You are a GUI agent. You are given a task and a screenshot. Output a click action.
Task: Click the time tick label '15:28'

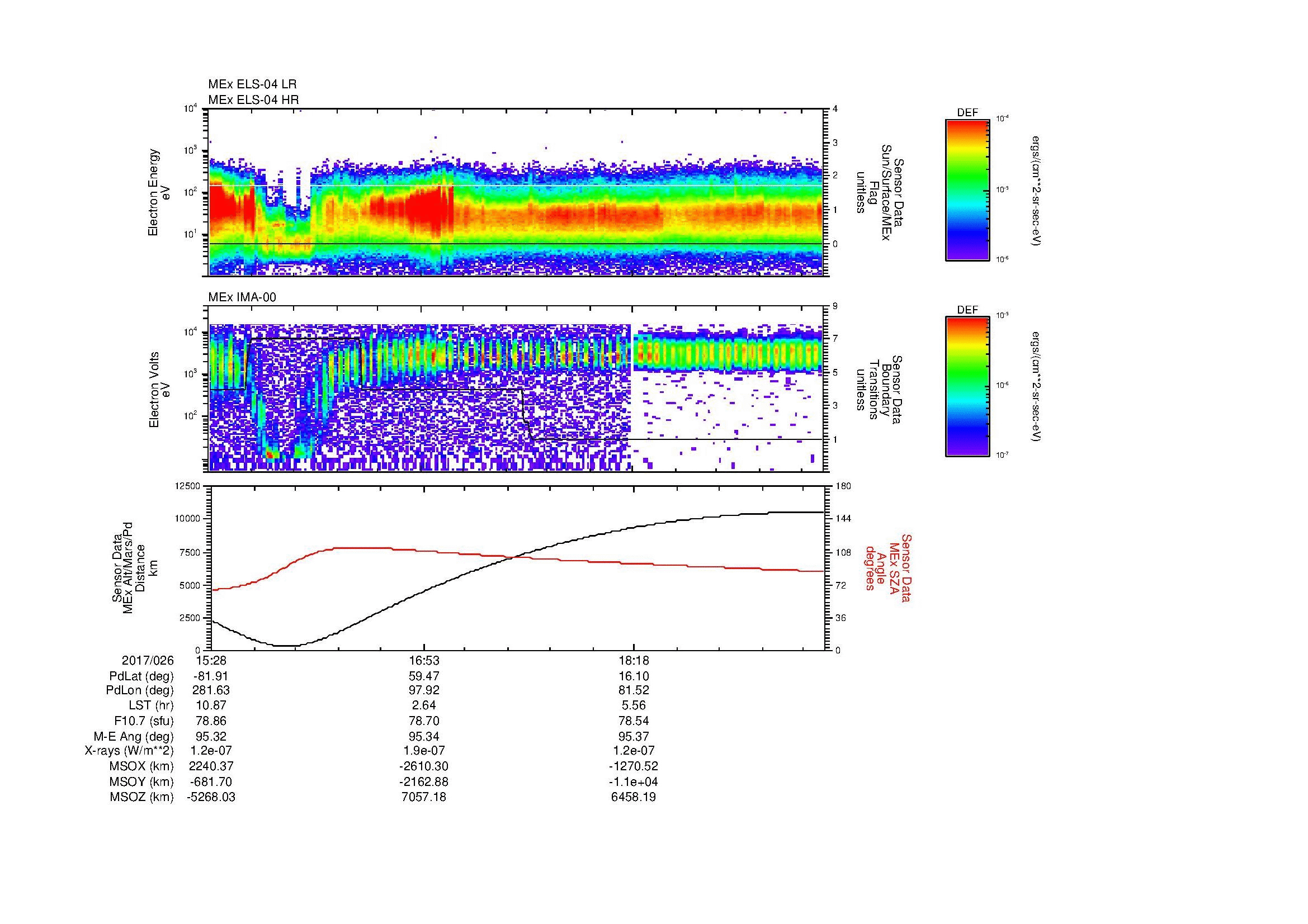pyautogui.click(x=211, y=660)
